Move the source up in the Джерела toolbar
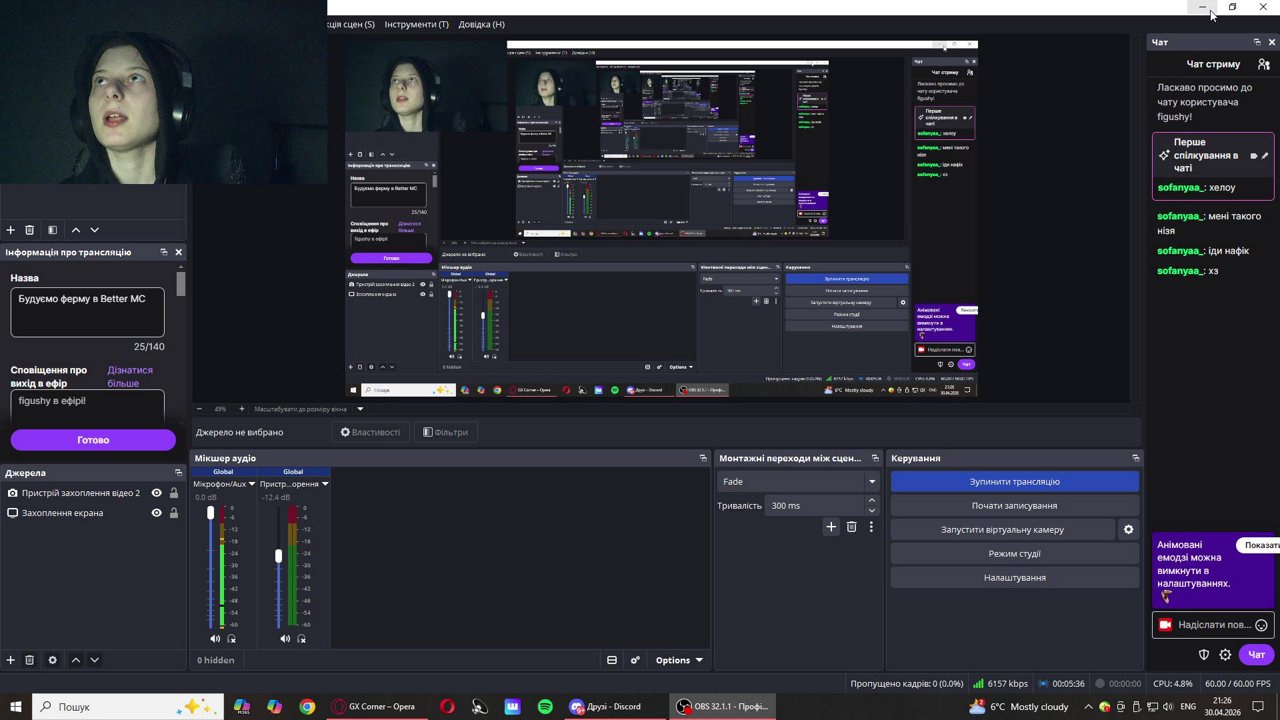 (x=75, y=660)
